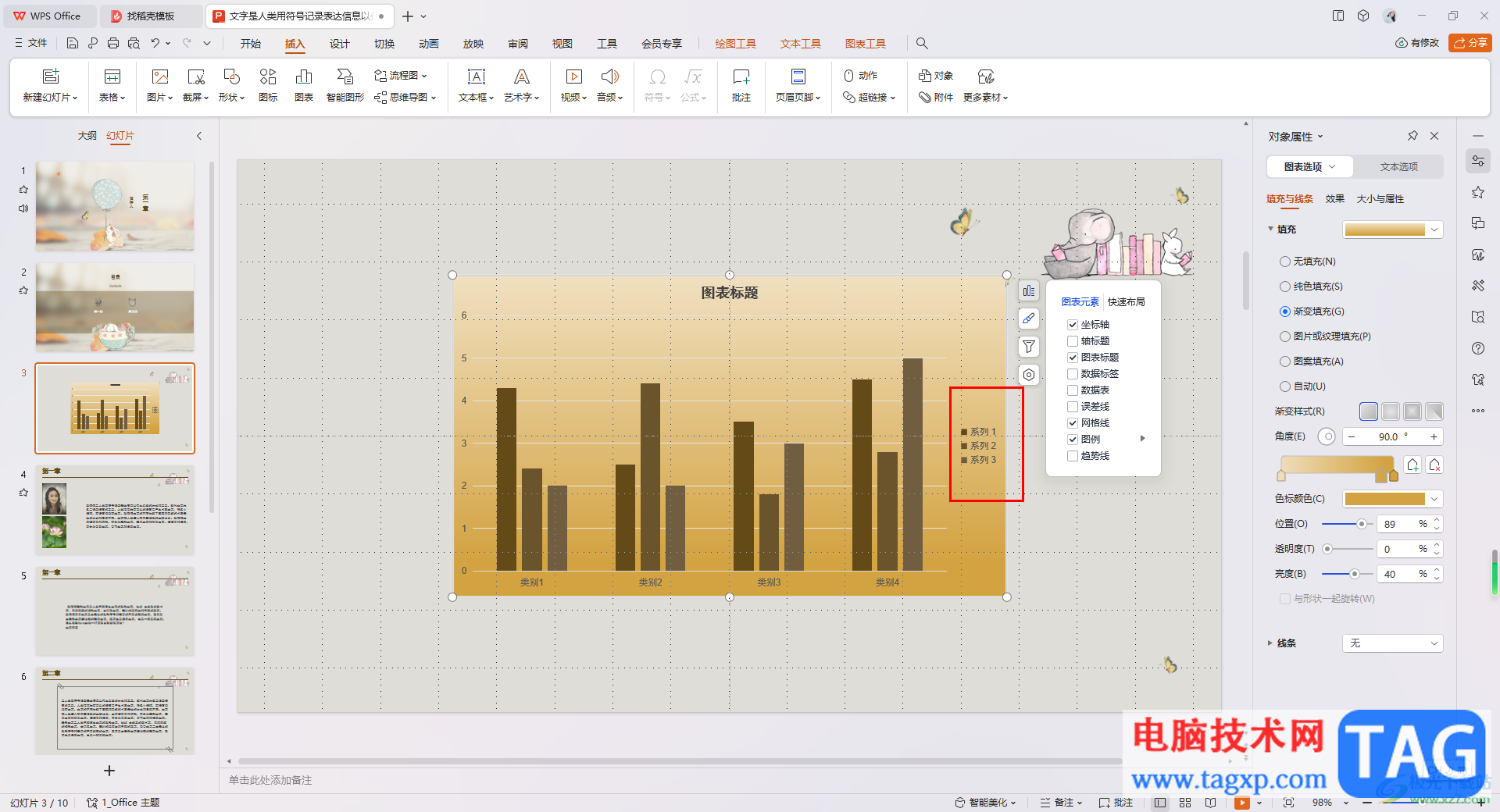The height and width of the screenshot is (812, 1500).
Task: Open the 线条 style dropdown
Action: pos(1392,643)
